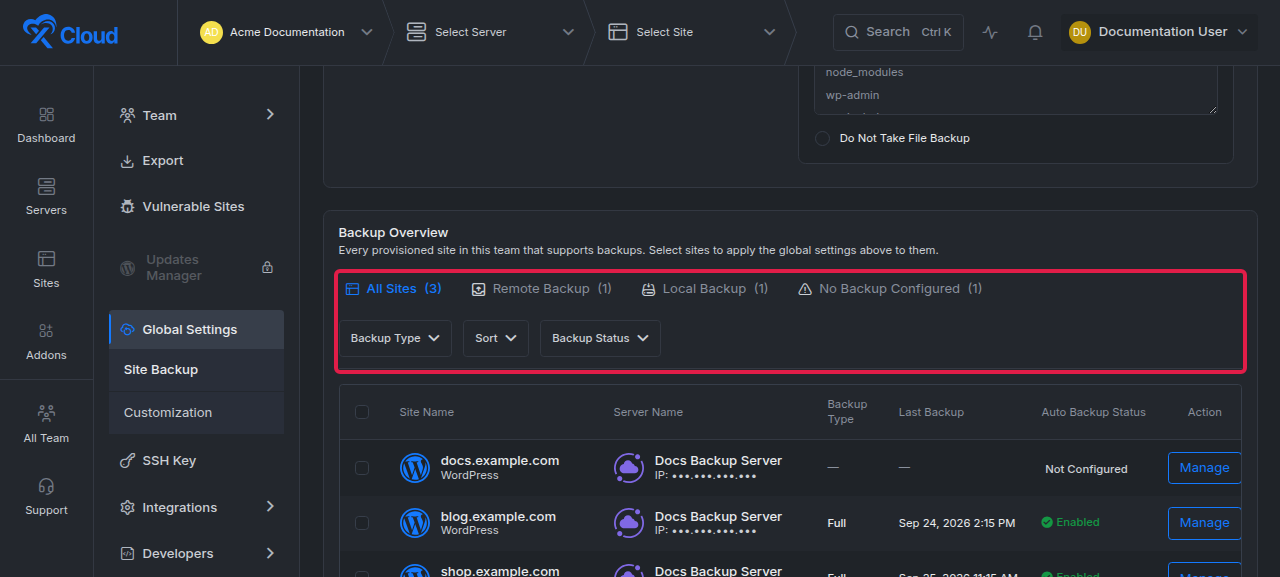This screenshot has height=577, width=1280.
Task: Open the shop.example.com site link
Action: 500,571
